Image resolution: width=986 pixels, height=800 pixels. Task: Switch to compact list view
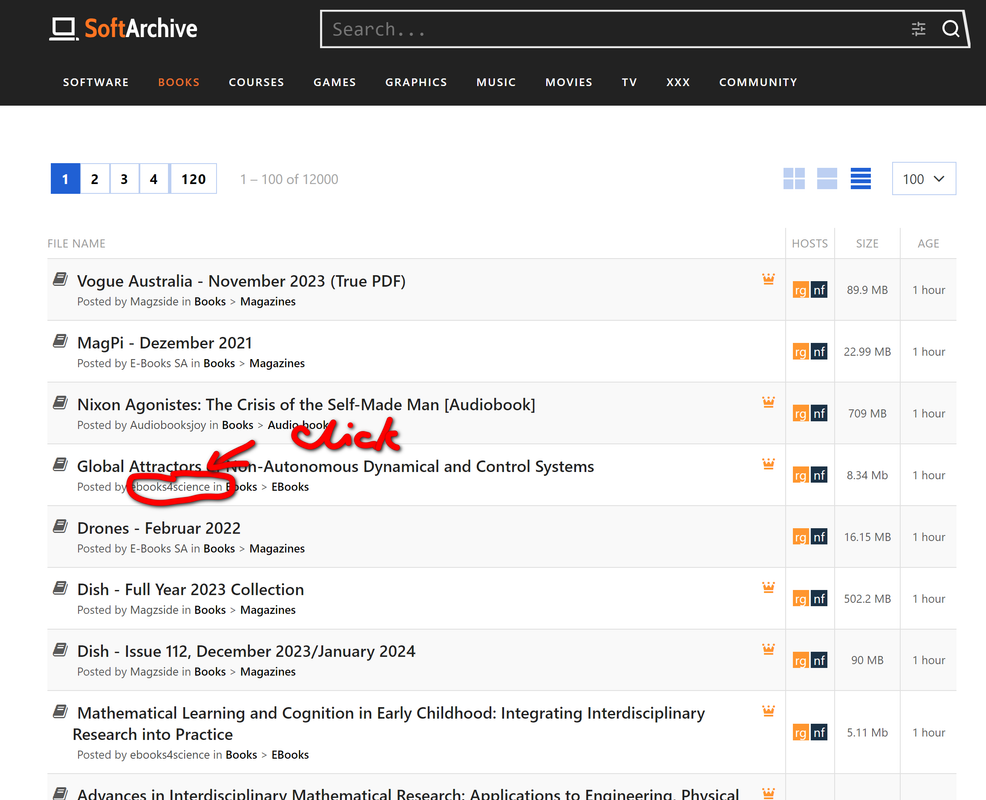861,179
